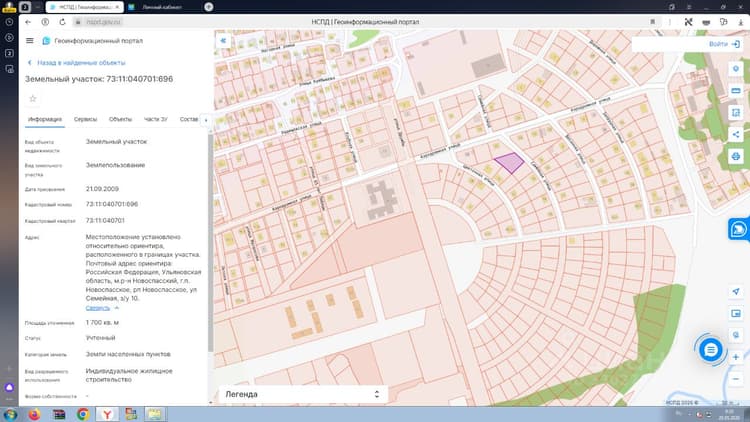Locate me with the navigation arrow icon
The width and height of the screenshot is (750, 422).
(x=736, y=291)
